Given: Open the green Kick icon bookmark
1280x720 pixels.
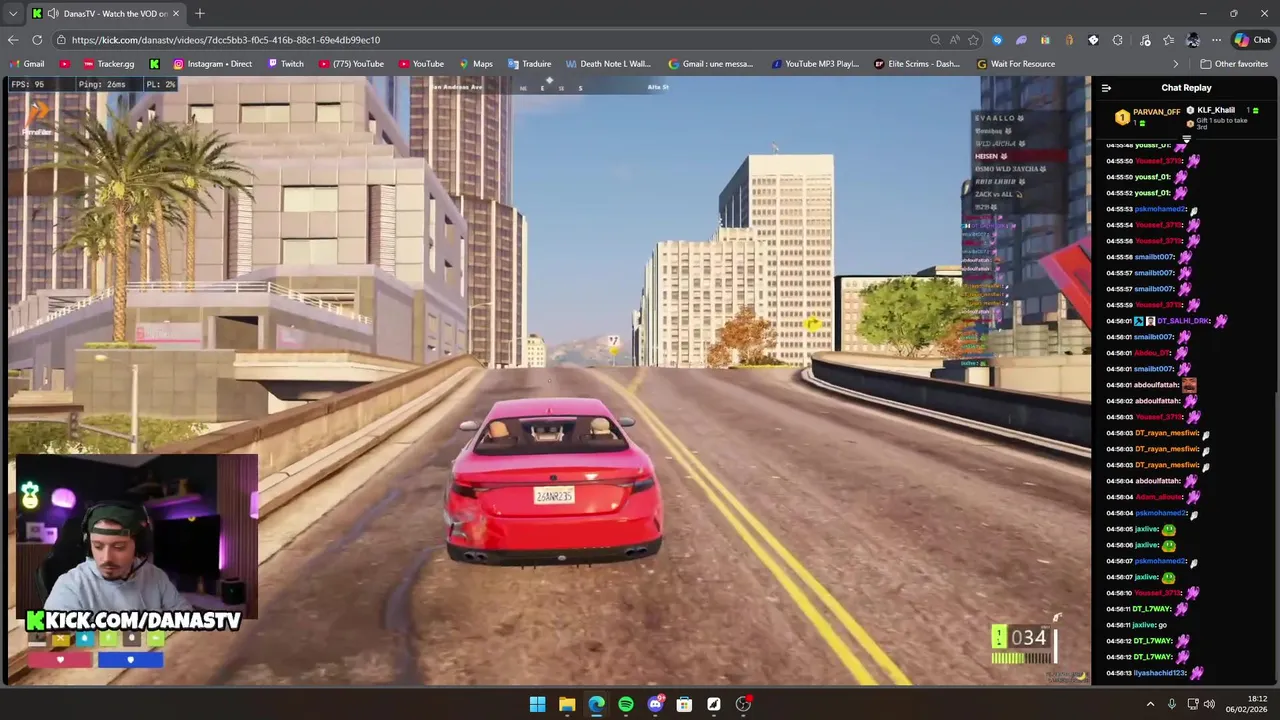Looking at the screenshot, I should [154, 64].
